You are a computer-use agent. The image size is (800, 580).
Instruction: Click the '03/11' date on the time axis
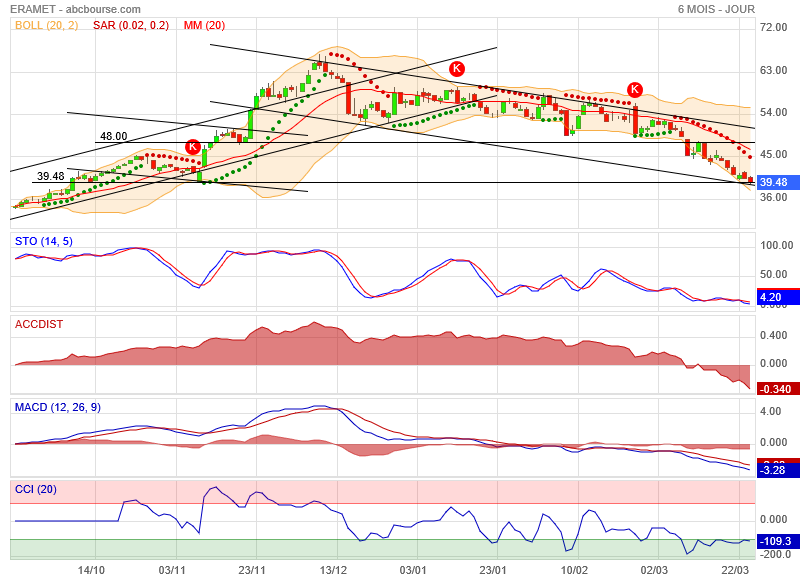(x=172, y=570)
